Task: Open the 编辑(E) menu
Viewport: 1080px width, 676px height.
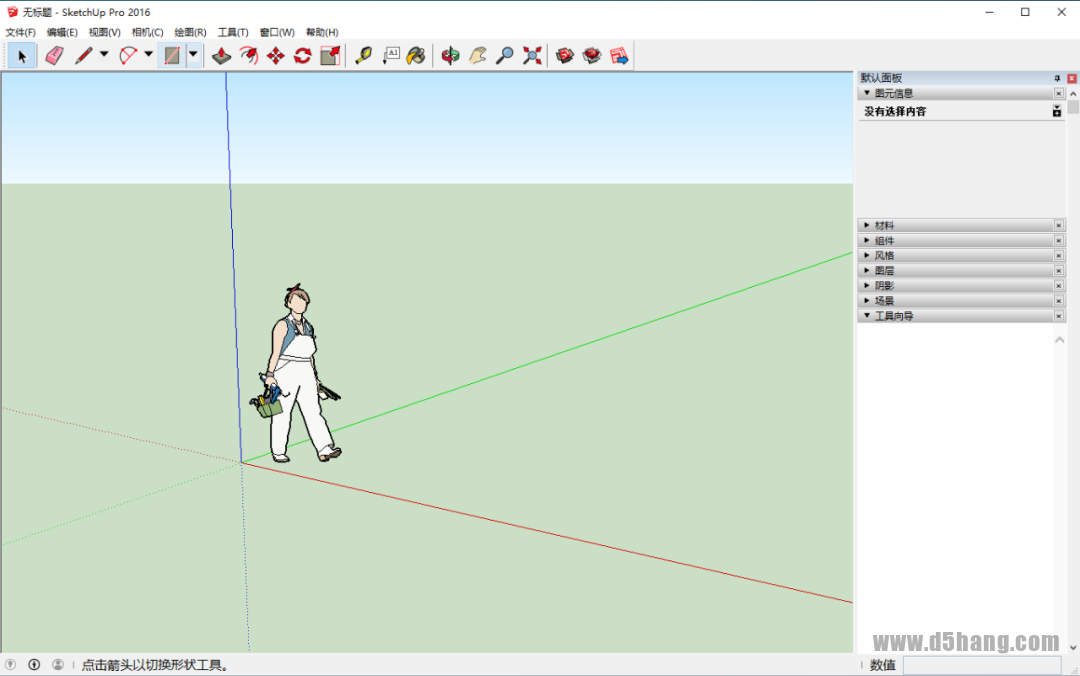Action: [x=62, y=32]
